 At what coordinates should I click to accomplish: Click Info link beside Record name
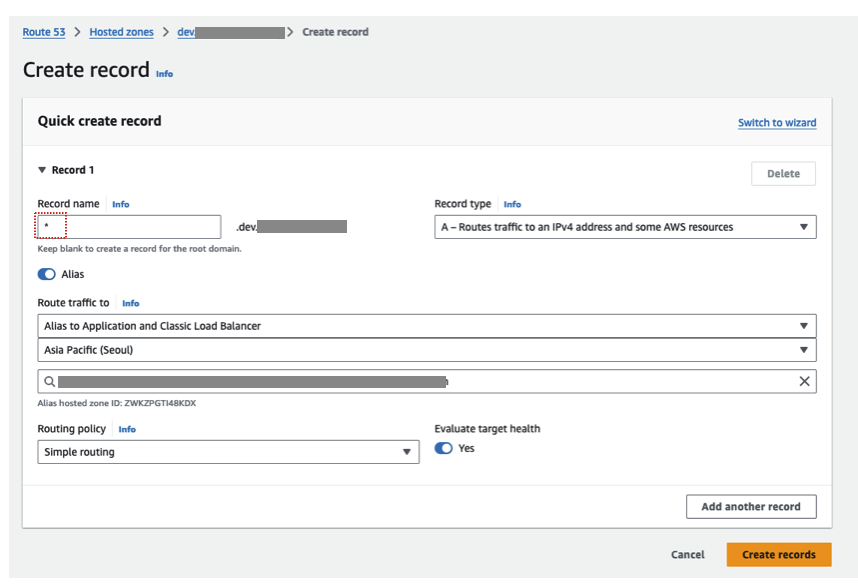click(x=121, y=204)
